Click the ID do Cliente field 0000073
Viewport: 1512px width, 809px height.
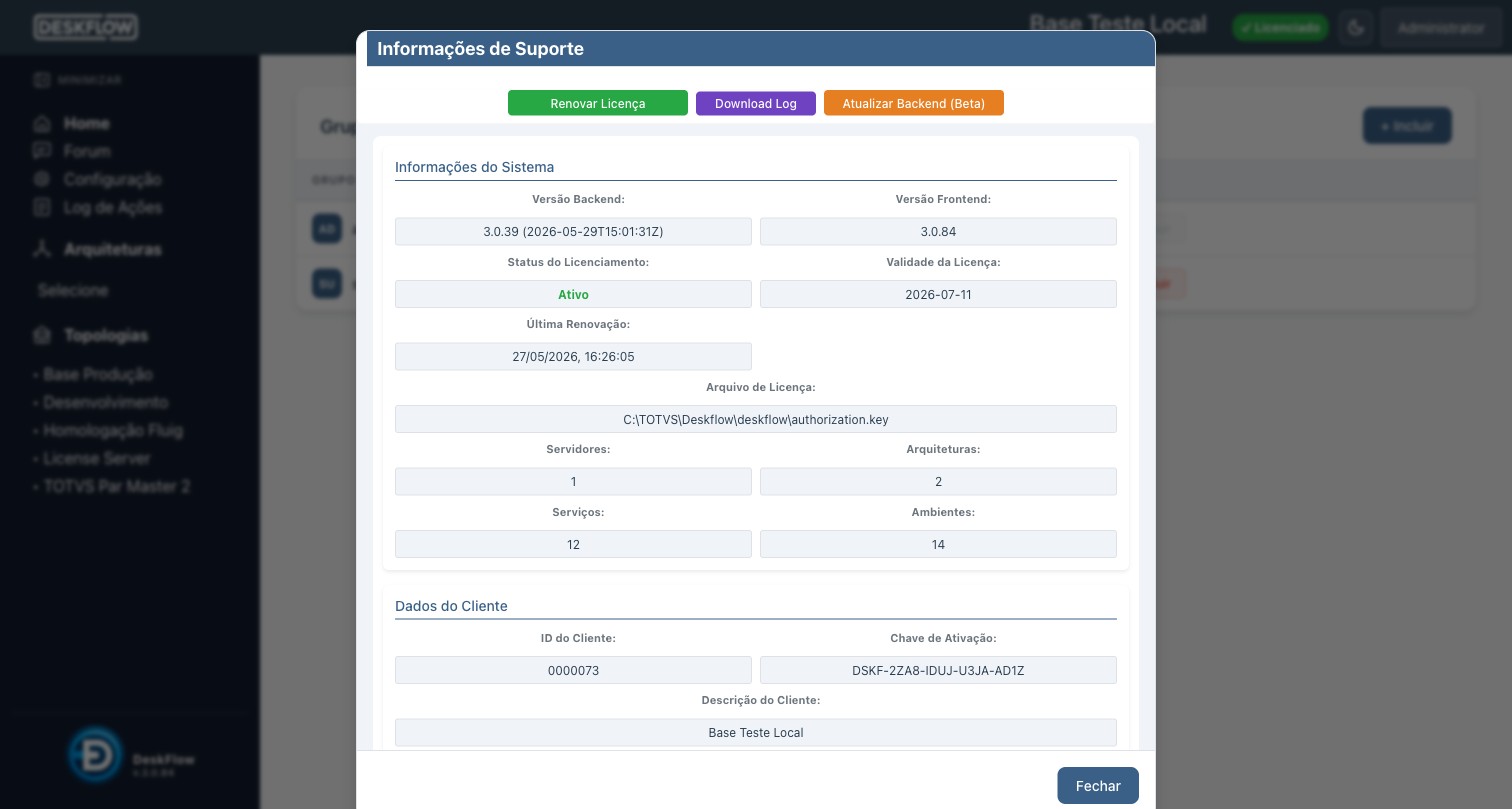pos(573,670)
